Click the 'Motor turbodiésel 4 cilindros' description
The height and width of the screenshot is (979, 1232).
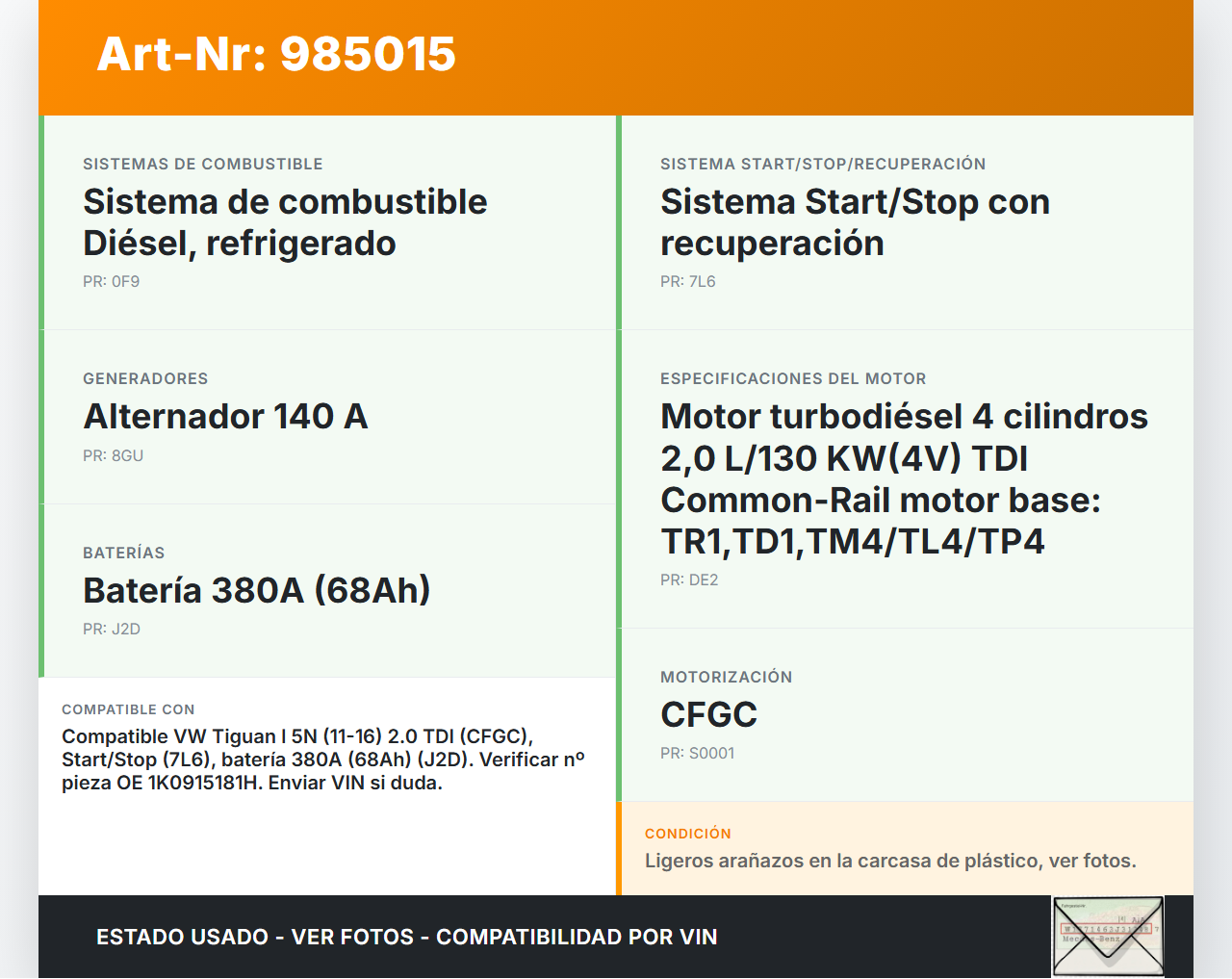(904, 478)
